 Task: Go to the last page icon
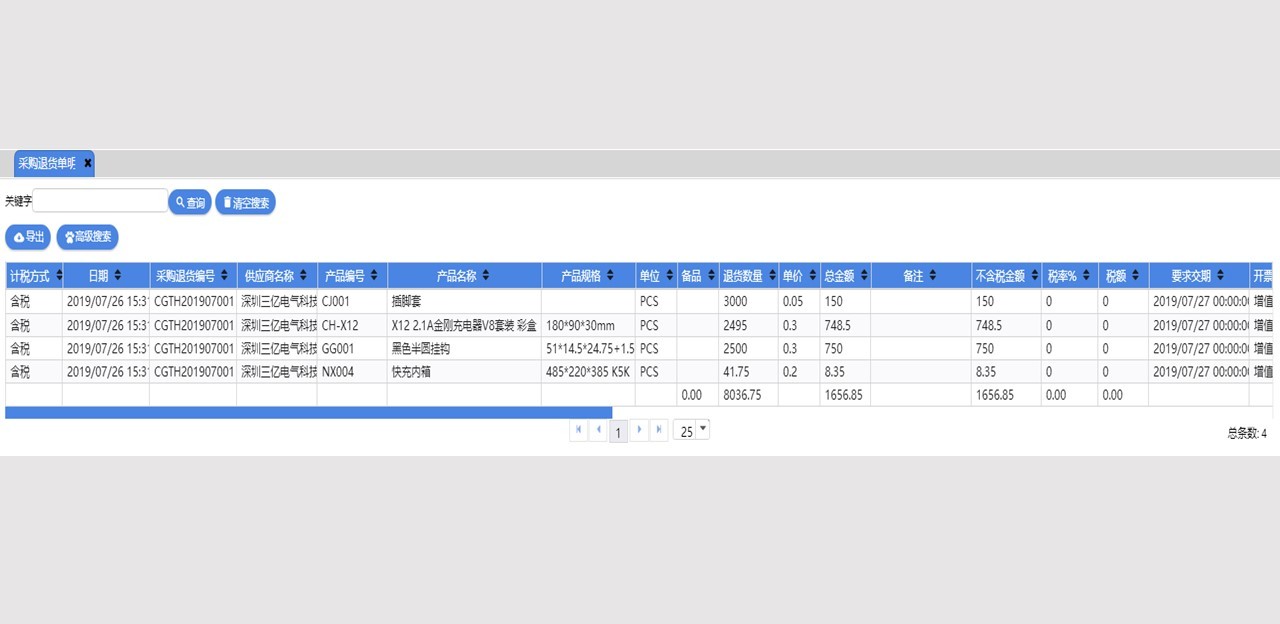click(658, 430)
